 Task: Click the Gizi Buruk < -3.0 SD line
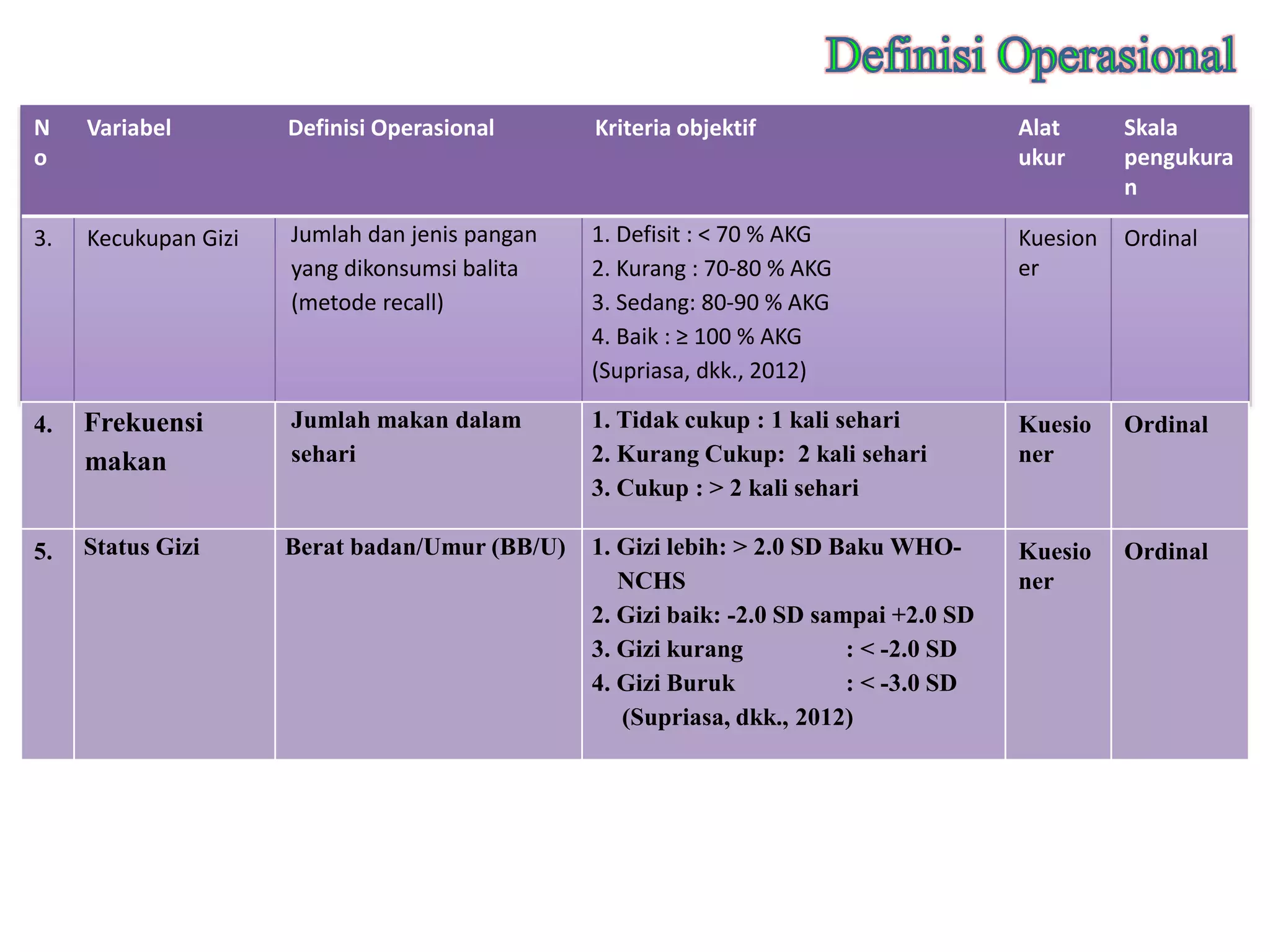[x=773, y=683]
